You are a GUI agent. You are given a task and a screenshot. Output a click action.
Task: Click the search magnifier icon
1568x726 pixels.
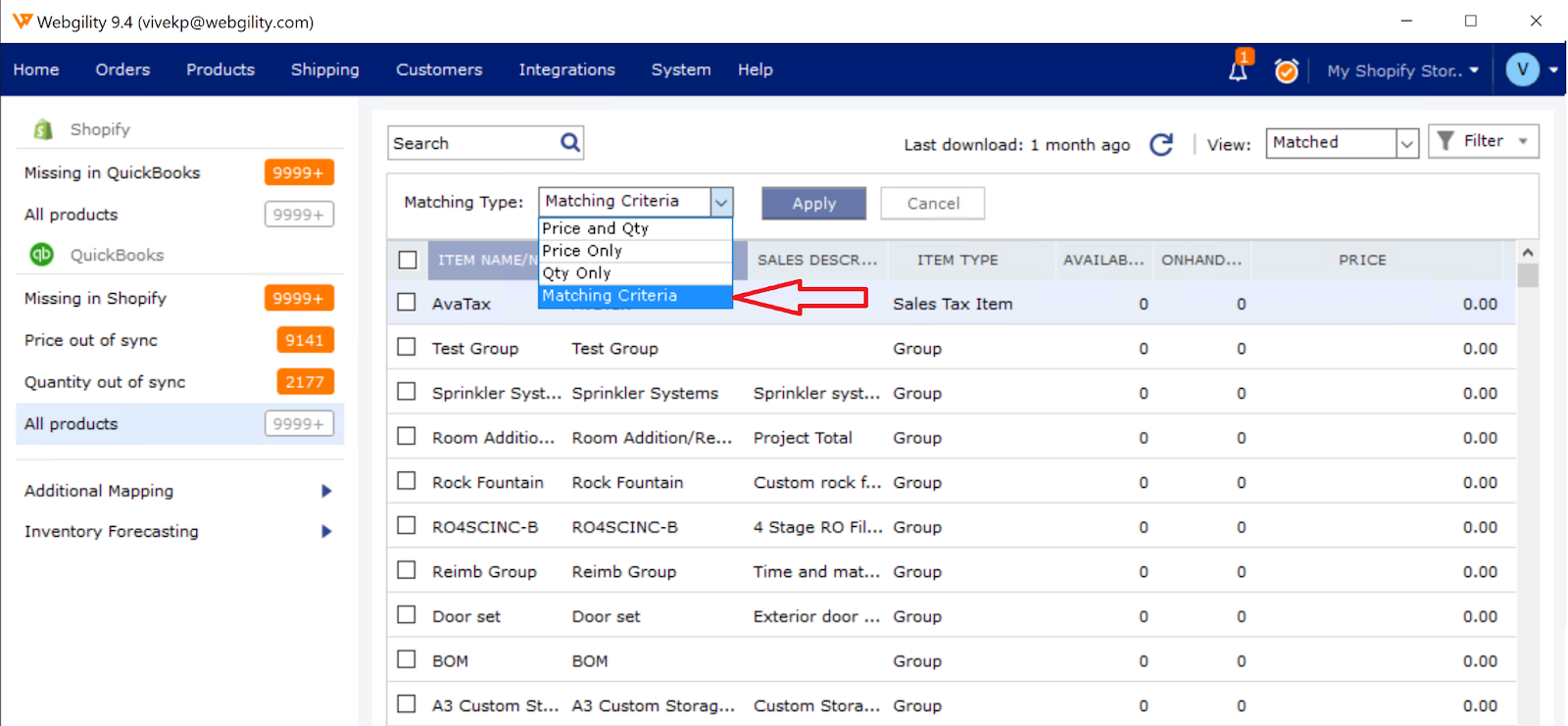(570, 143)
